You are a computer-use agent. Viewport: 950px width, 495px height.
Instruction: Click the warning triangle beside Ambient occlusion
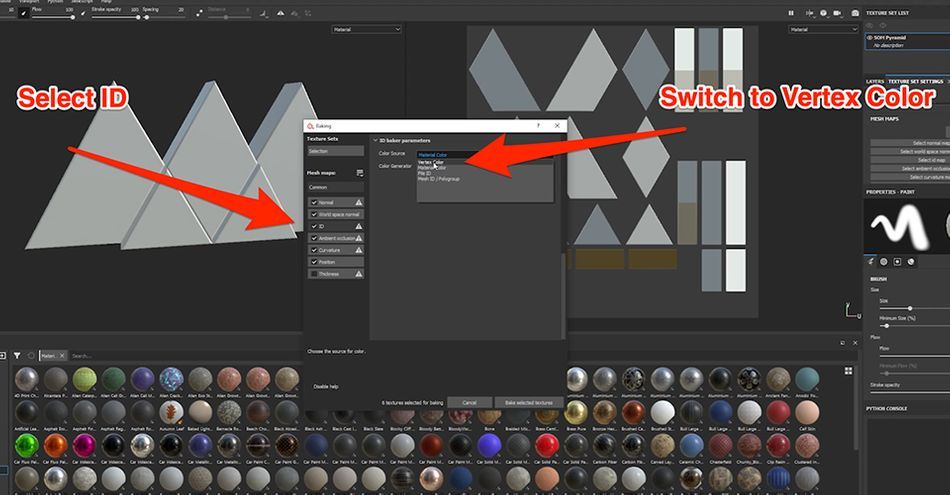pos(359,238)
